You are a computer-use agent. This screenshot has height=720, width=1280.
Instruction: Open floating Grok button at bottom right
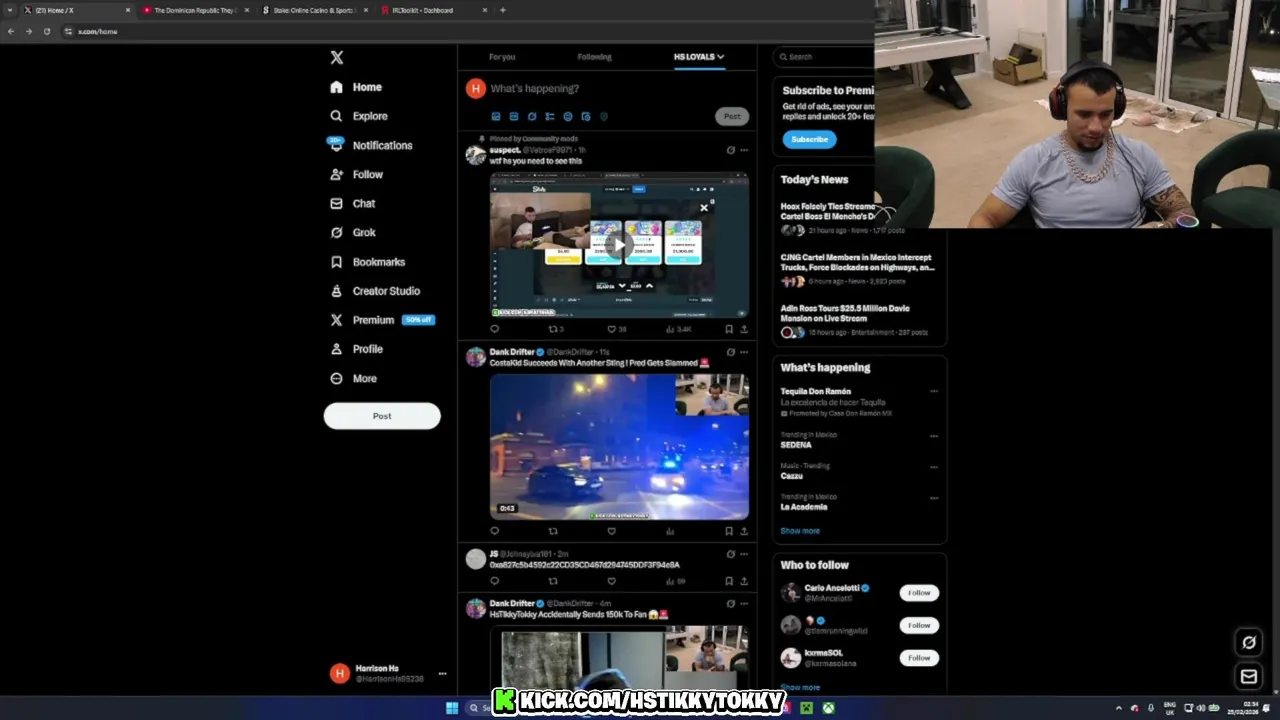pos(1249,642)
